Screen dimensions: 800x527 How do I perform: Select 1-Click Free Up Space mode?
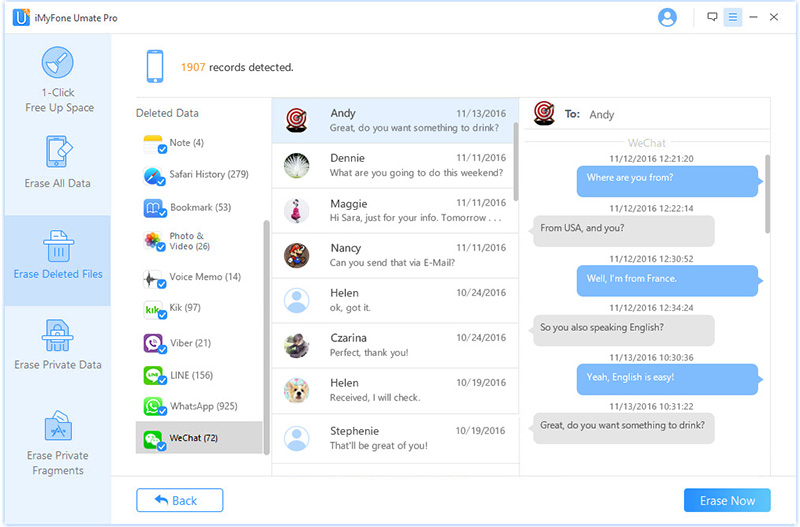(56, 80)
